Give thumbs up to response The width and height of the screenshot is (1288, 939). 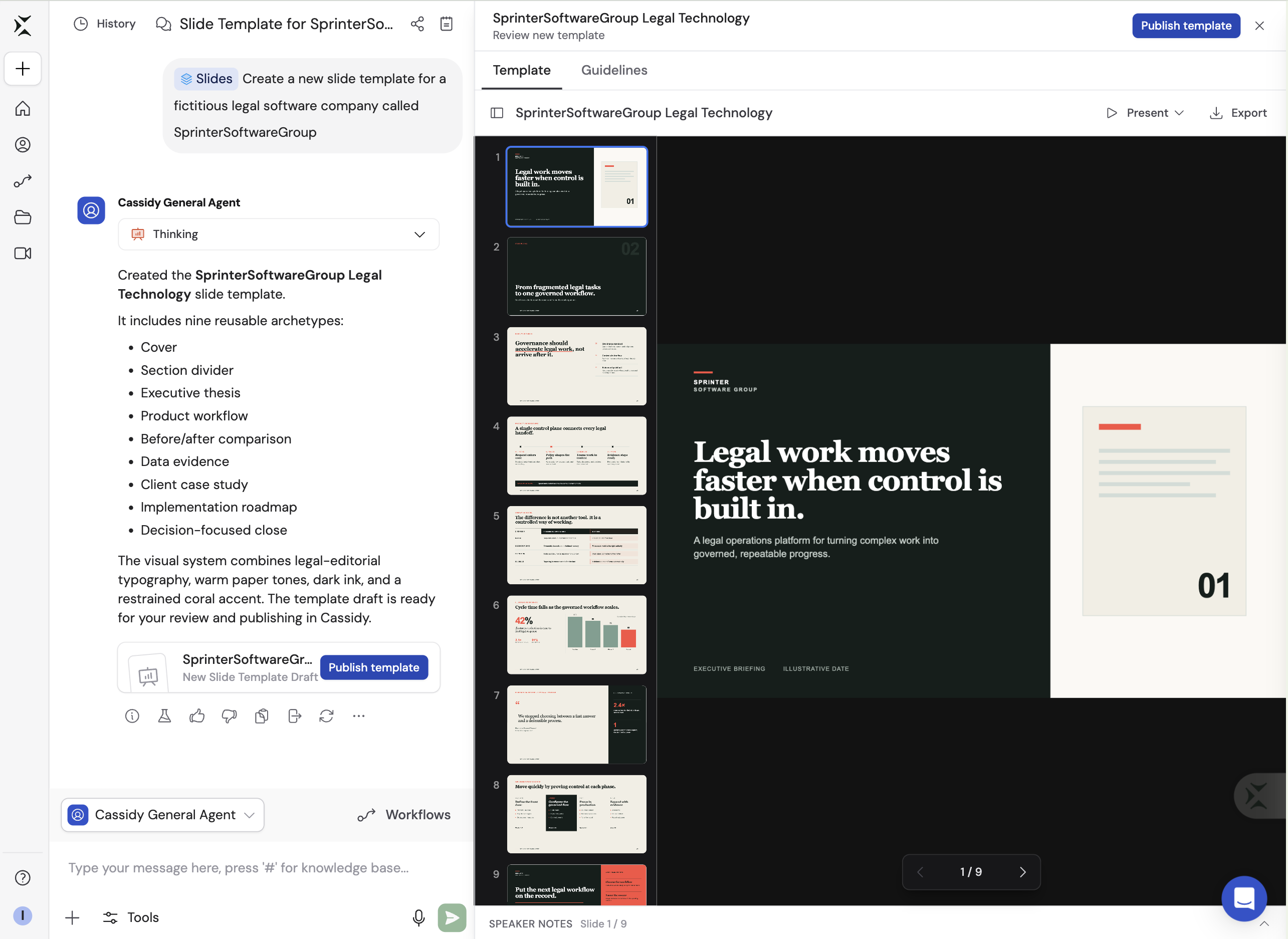point(196,716)
